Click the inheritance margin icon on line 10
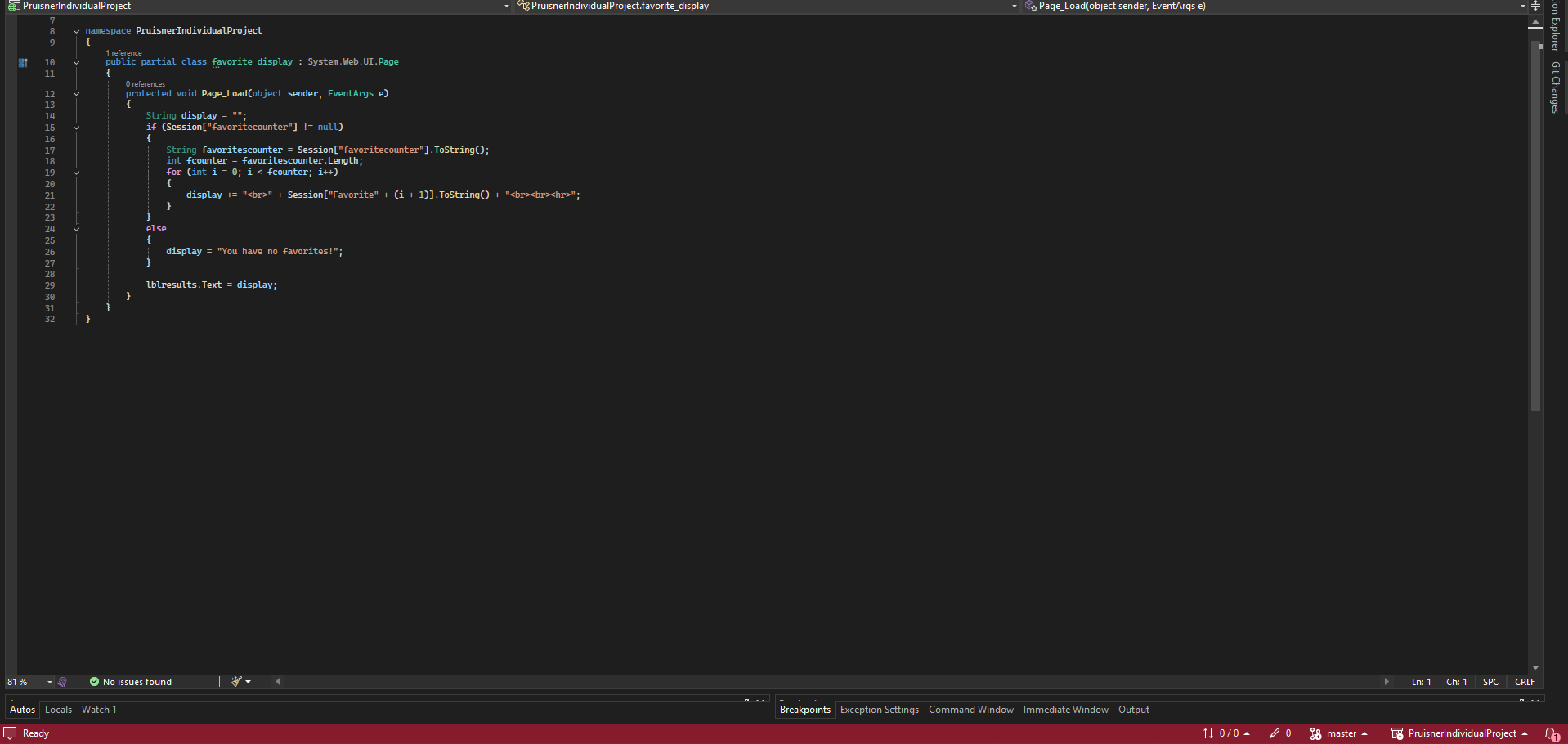Viewport: 1568px width, 744px height. 23,62
